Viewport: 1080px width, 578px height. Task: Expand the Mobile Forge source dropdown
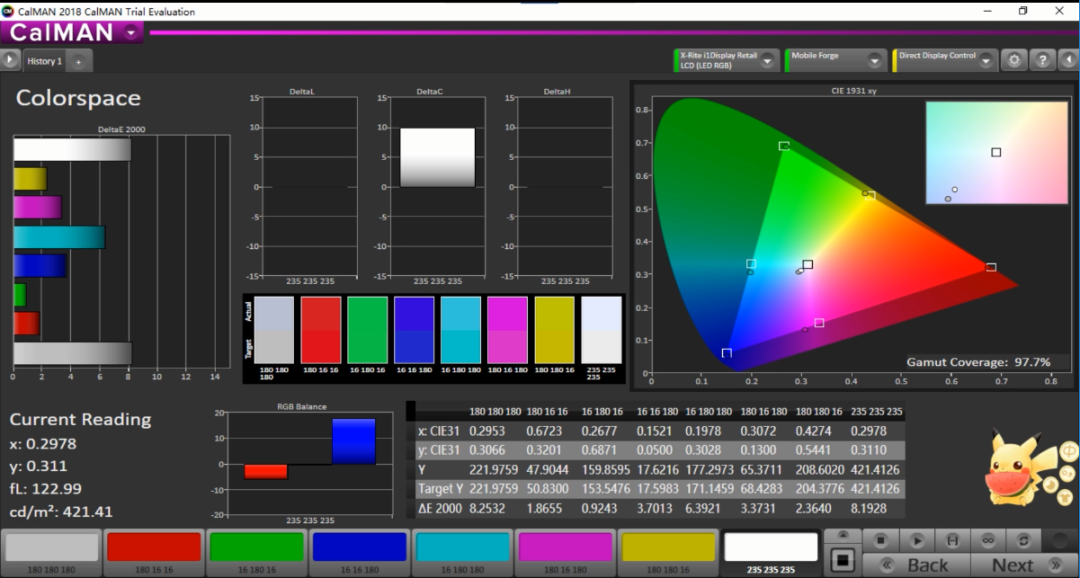(x=875, y=60)
